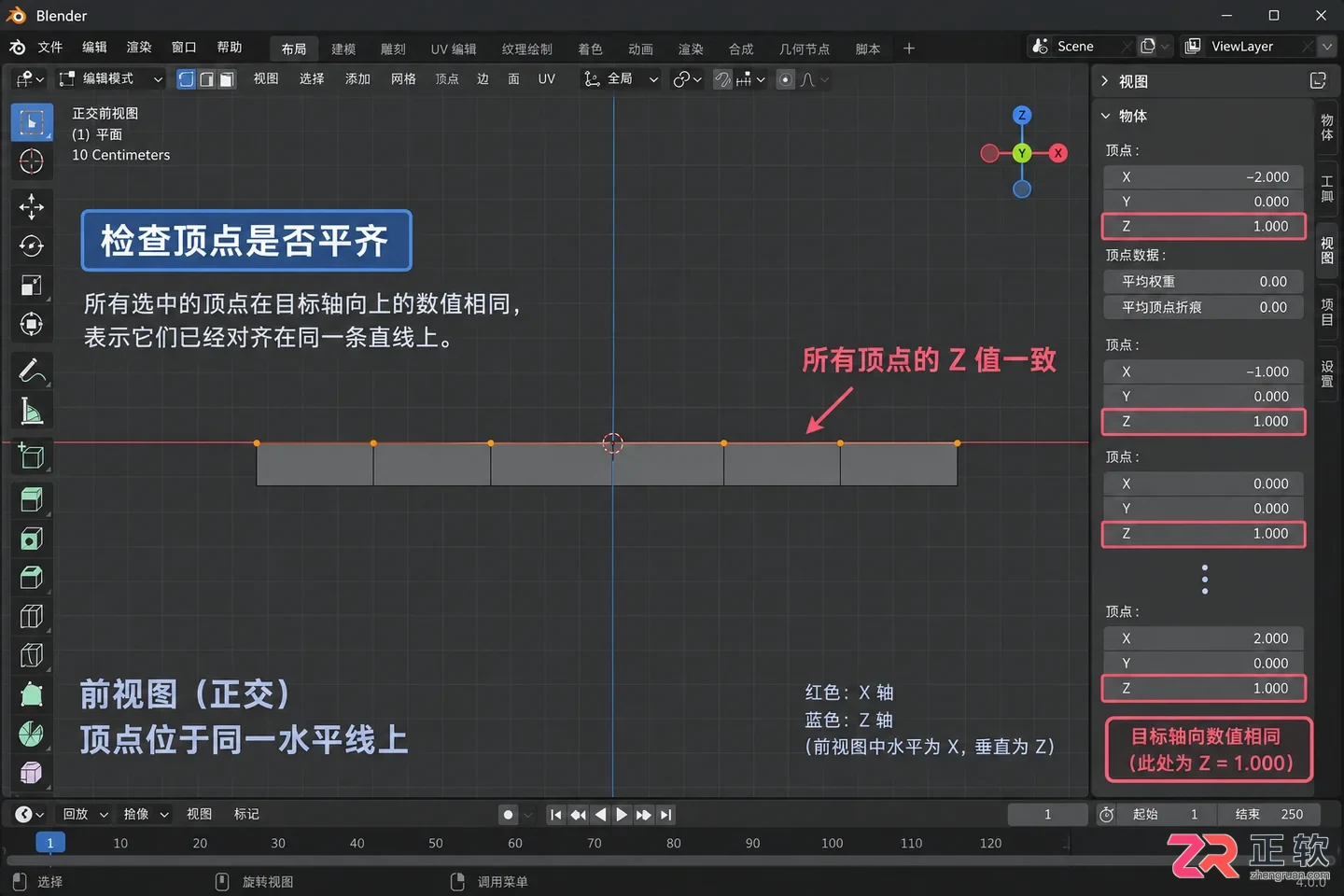Open the 全局 transform orientation dropdown
The width and height of the screenshot is (1344, 896).
[x=621, y=79]
